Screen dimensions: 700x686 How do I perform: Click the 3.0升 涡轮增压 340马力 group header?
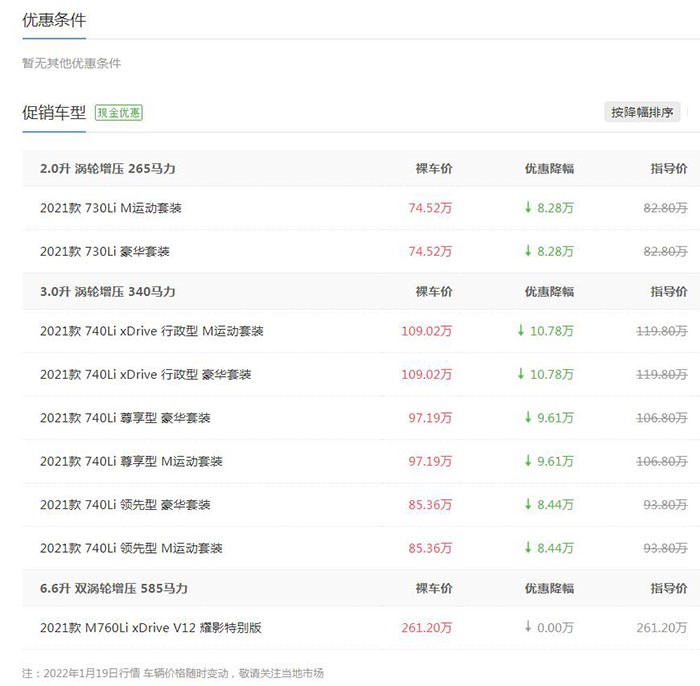pyautogui.click(x=108, y=292)
